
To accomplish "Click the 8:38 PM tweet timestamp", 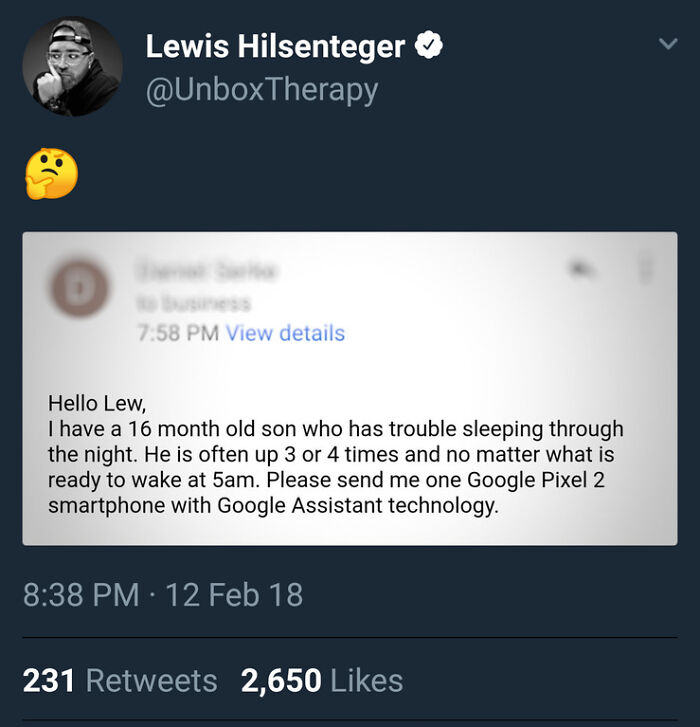I will coord(80,595).
